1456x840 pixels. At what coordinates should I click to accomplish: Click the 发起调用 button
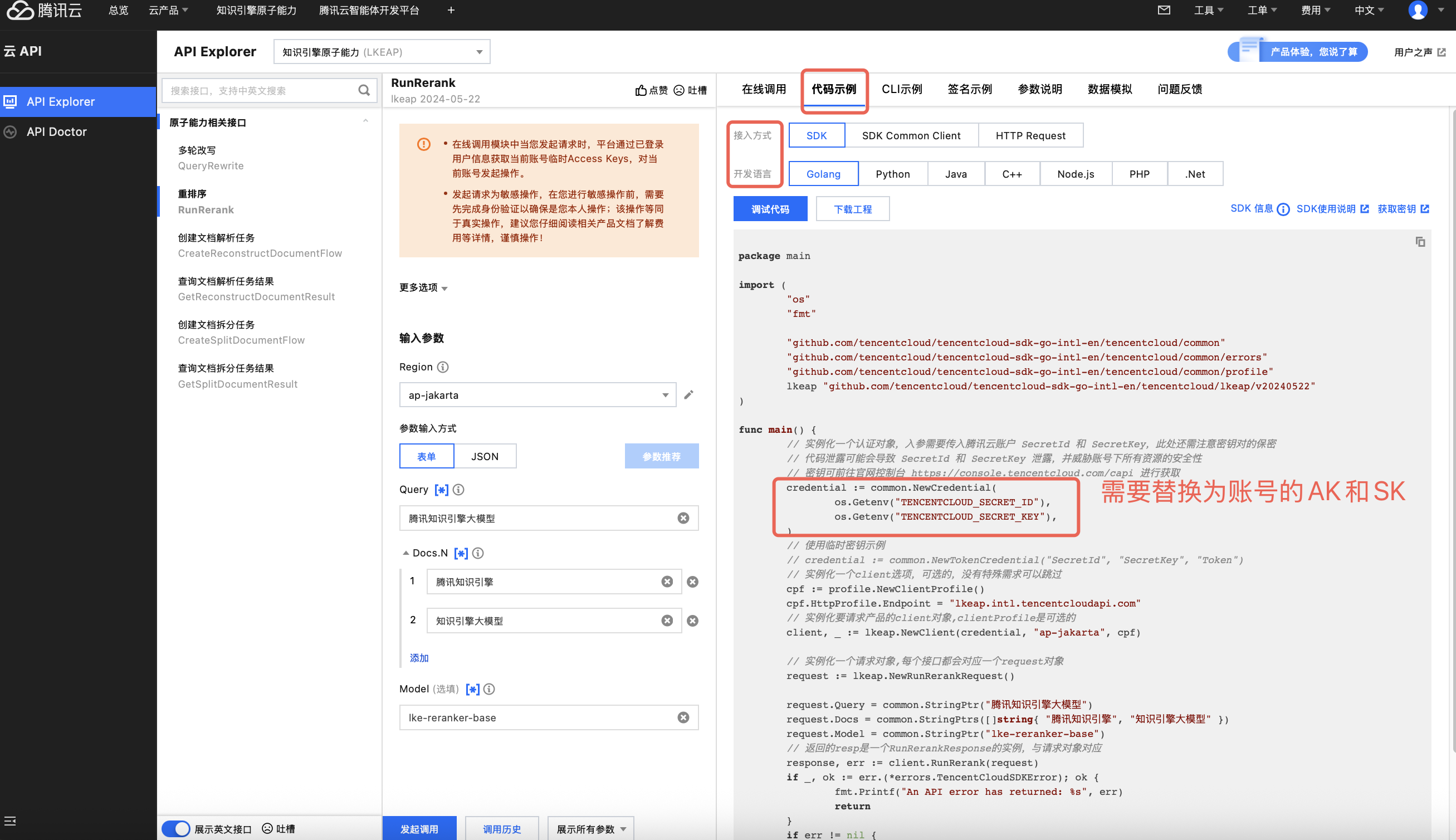click(x=419, y=828)
